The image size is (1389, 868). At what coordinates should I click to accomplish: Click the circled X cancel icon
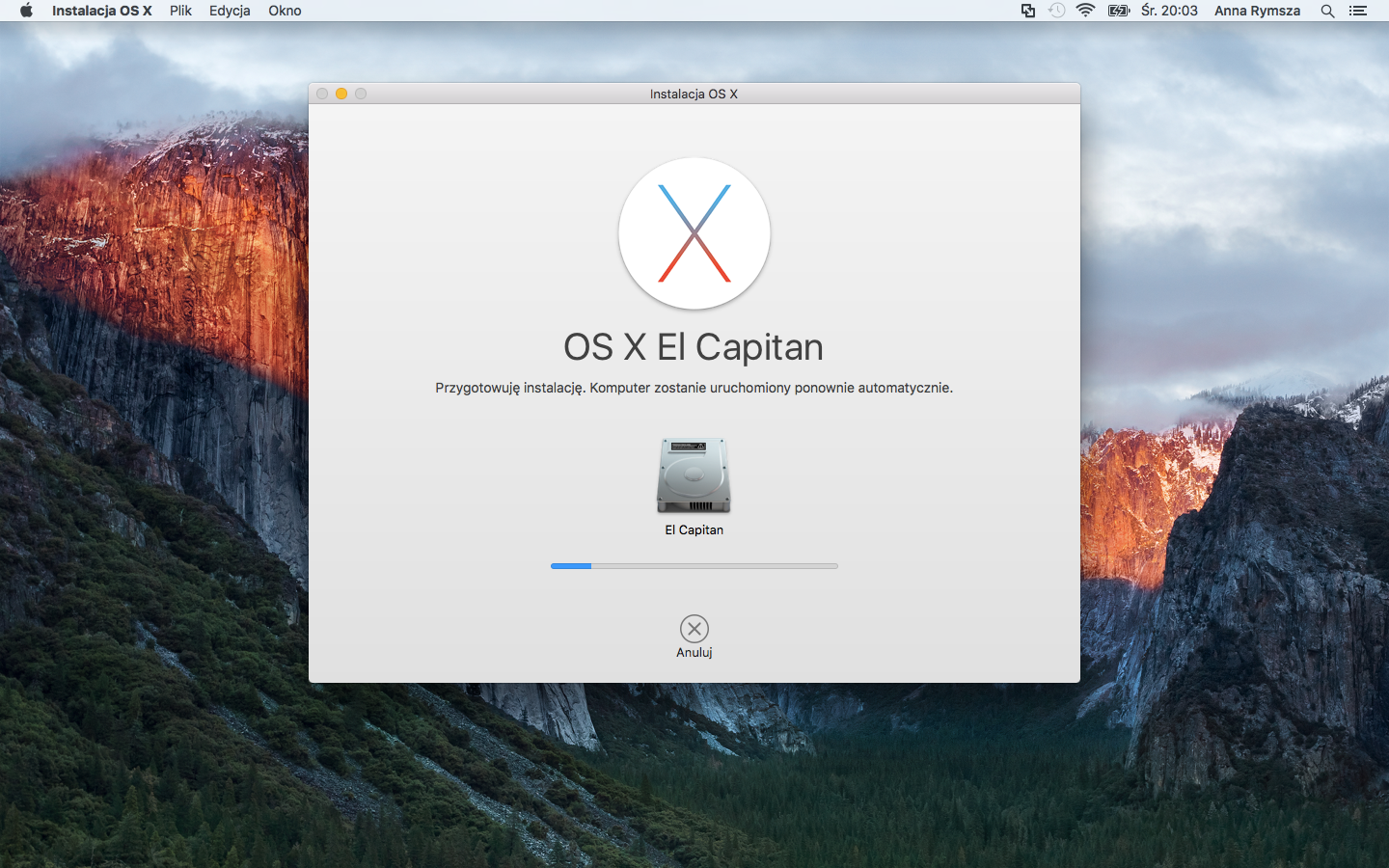pyautogui.click(x=694, y=629)
